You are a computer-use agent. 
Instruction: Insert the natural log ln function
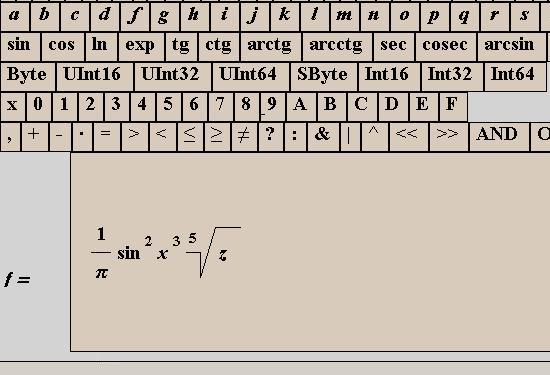(x=101, y=47)
